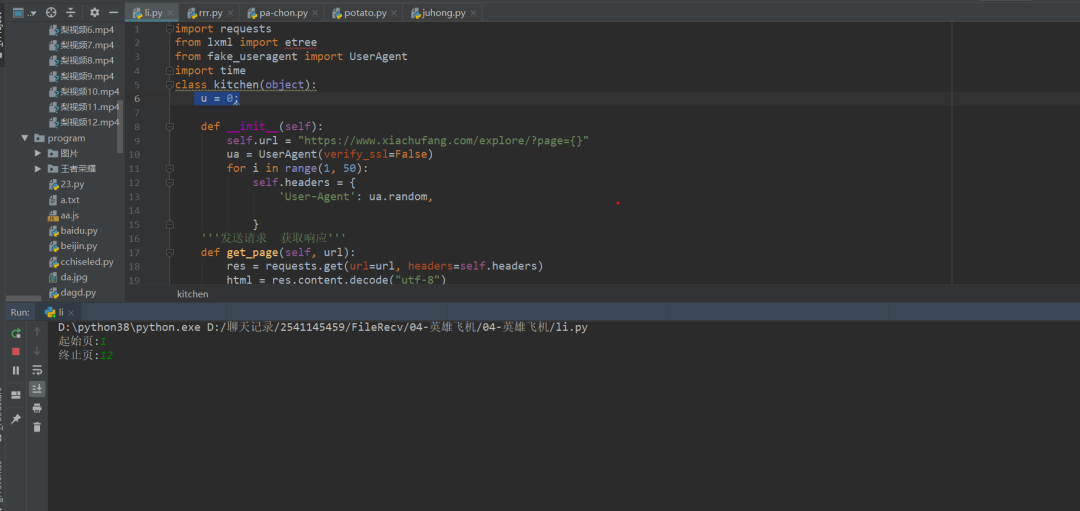Close the rrr.py editor tab

230,13
